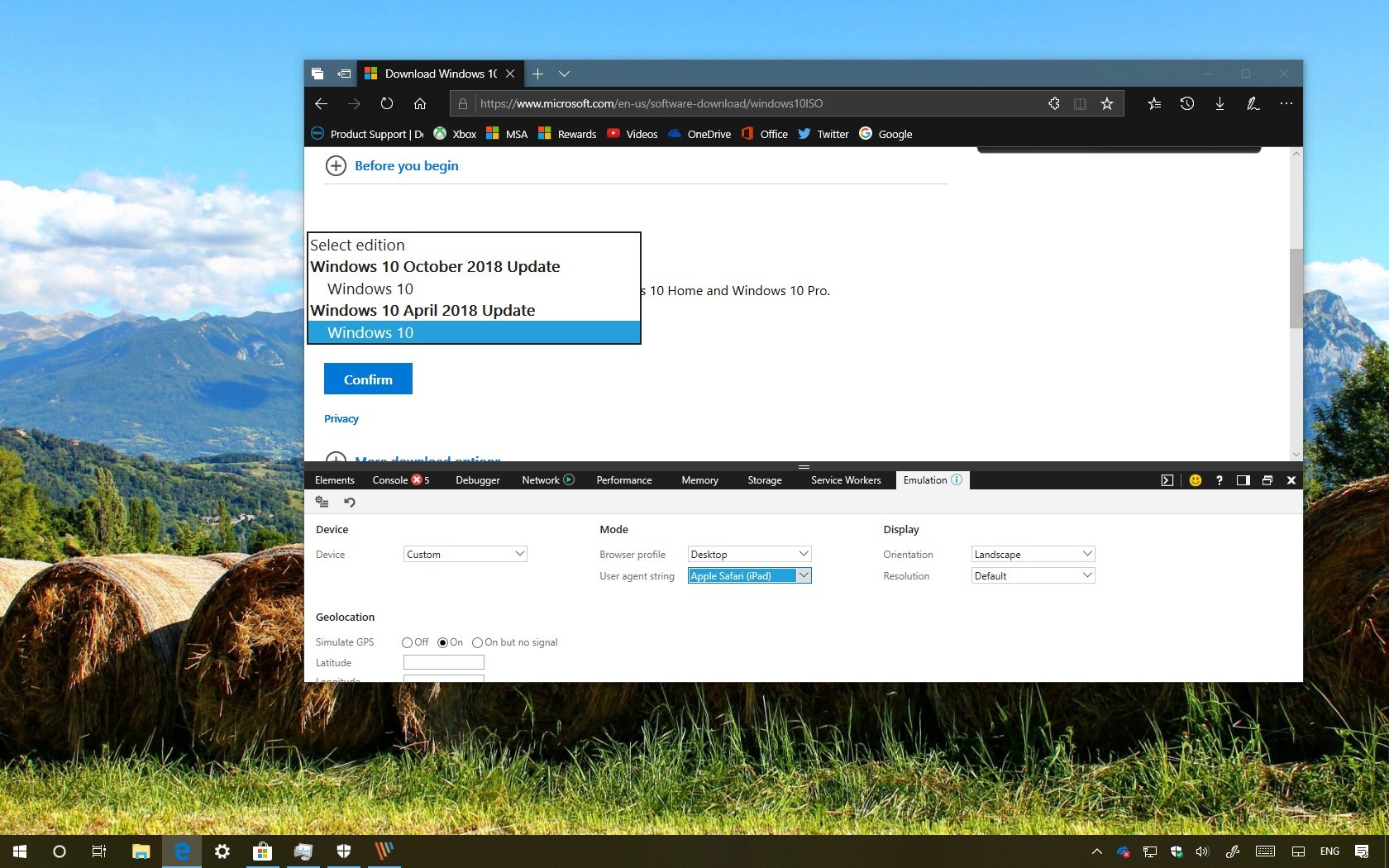Open the Privacy link
The width and height of the screenshot is (1389, 868).
click(x=341, y=419)
